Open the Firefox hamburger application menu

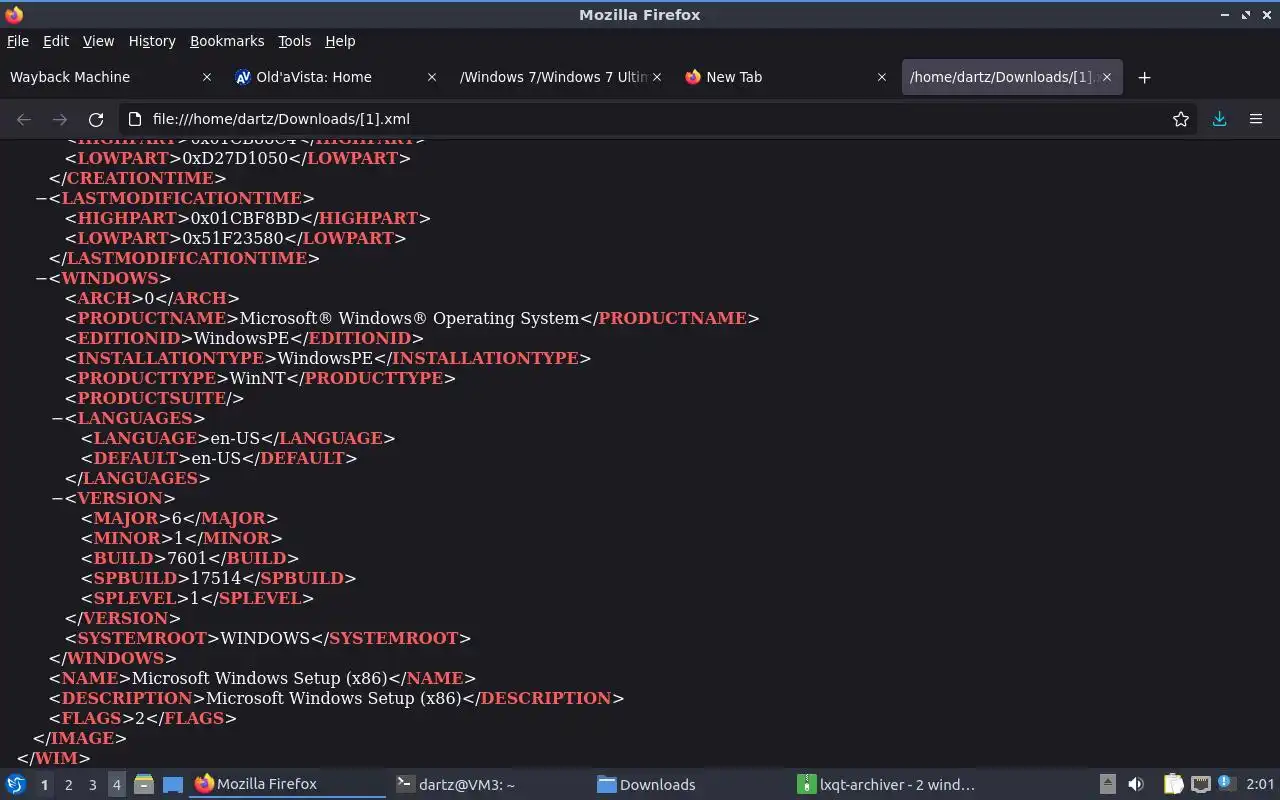1256,119
